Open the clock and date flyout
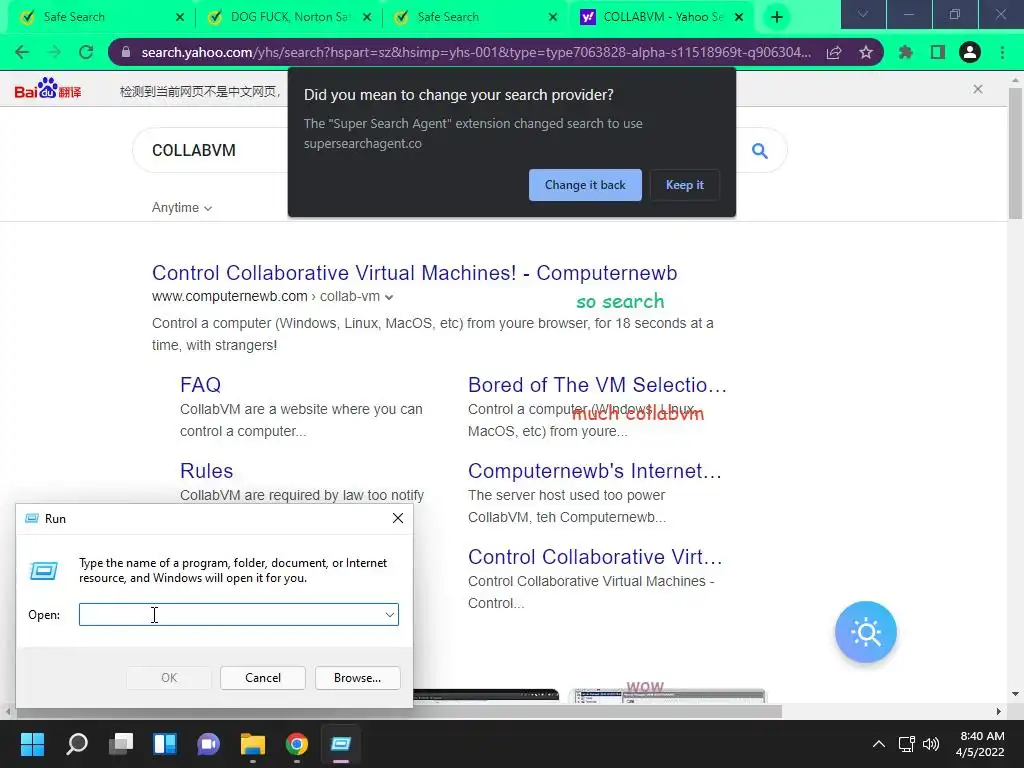Viewport: 1024px width, 768px height. (980, 744)
